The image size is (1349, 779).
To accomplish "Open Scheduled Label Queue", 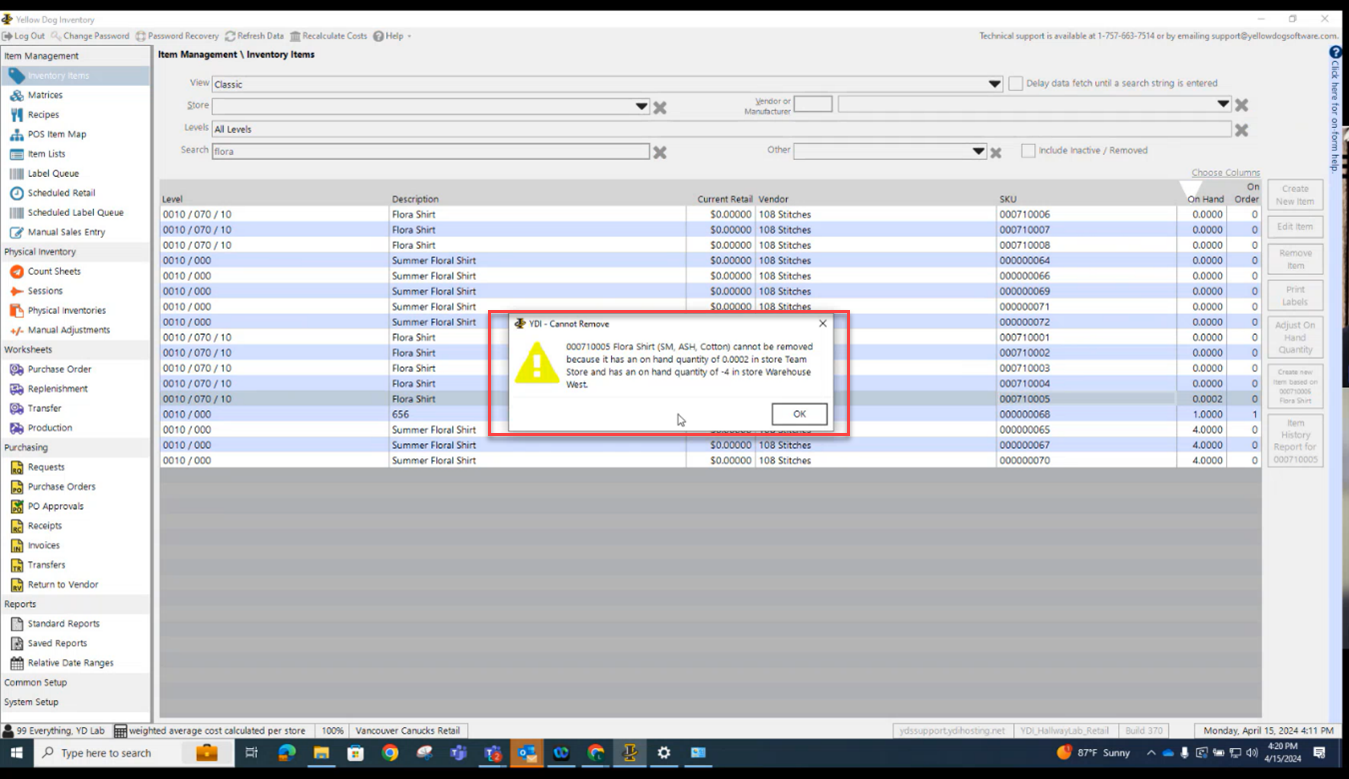I will click(75, 212).
